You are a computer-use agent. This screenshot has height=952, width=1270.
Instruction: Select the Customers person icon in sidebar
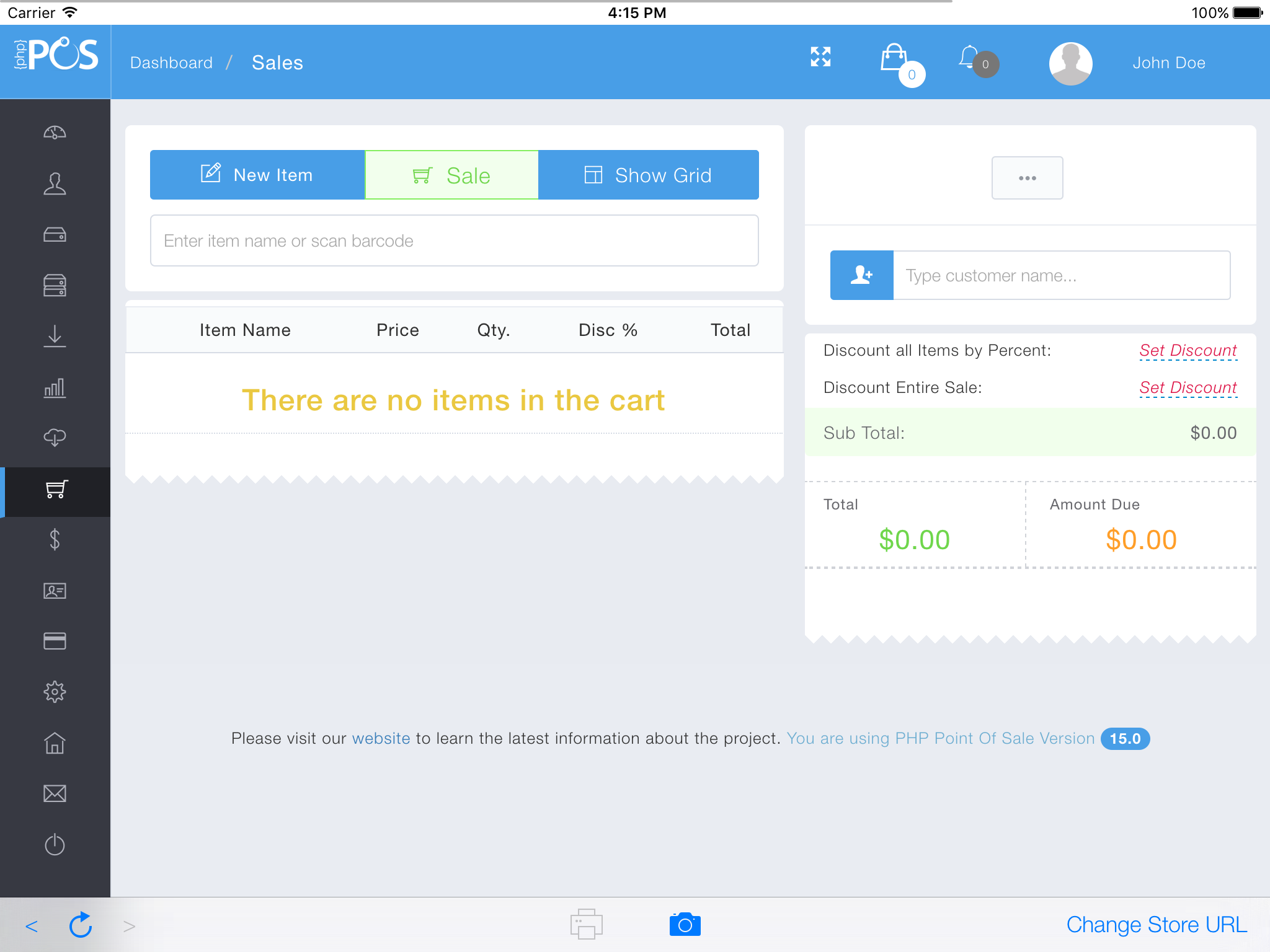point(55,183)
